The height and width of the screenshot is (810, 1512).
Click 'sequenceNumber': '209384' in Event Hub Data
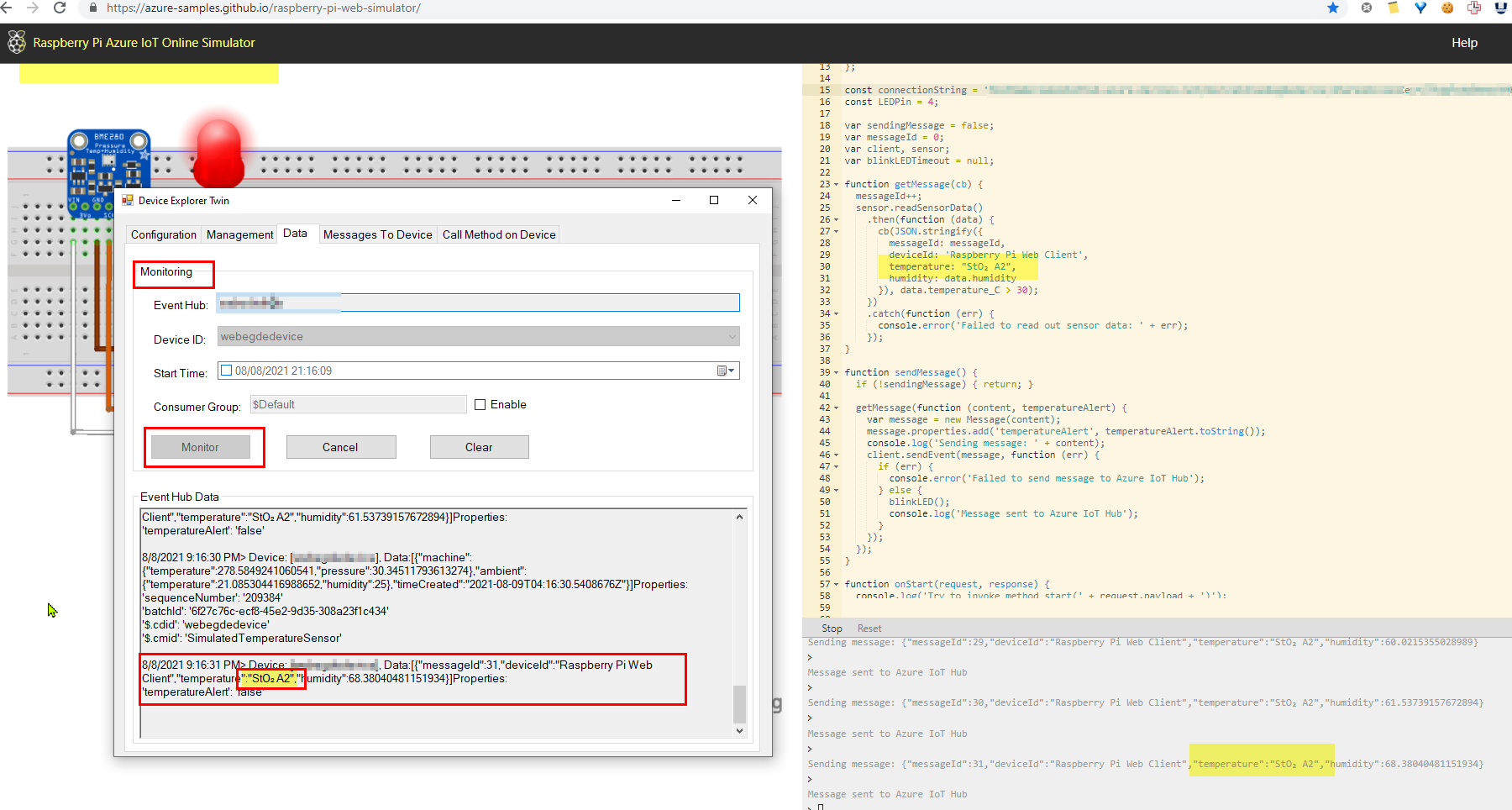212,597
